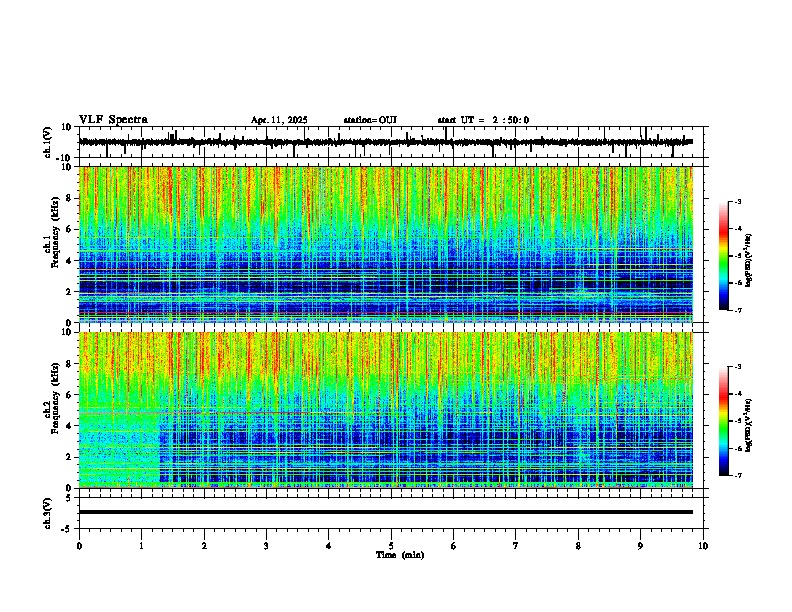Click the time-axis tick label "9"

pyautogui.click(x=640, y=546)
